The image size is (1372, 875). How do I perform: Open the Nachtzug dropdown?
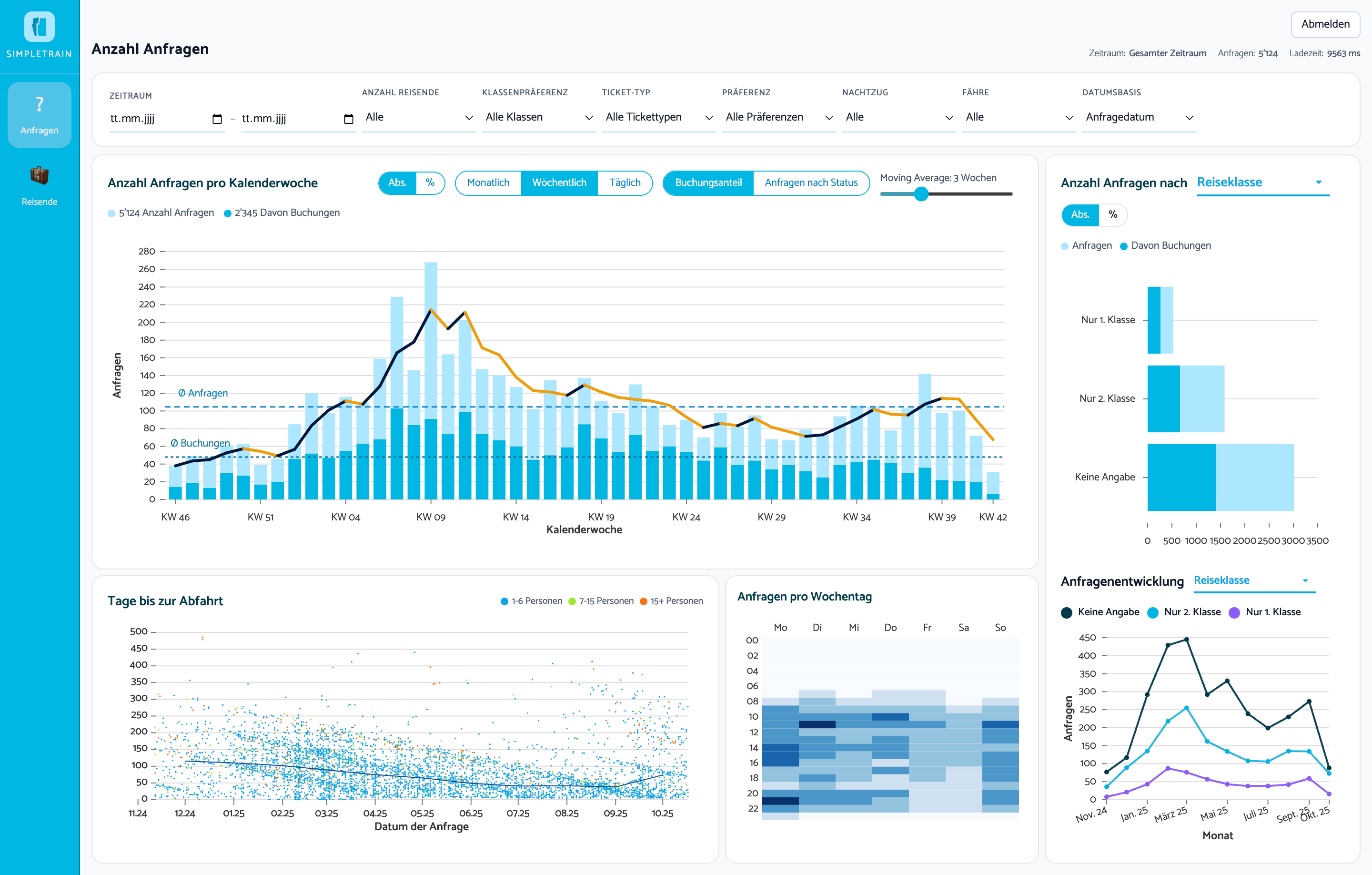[899, 117]
